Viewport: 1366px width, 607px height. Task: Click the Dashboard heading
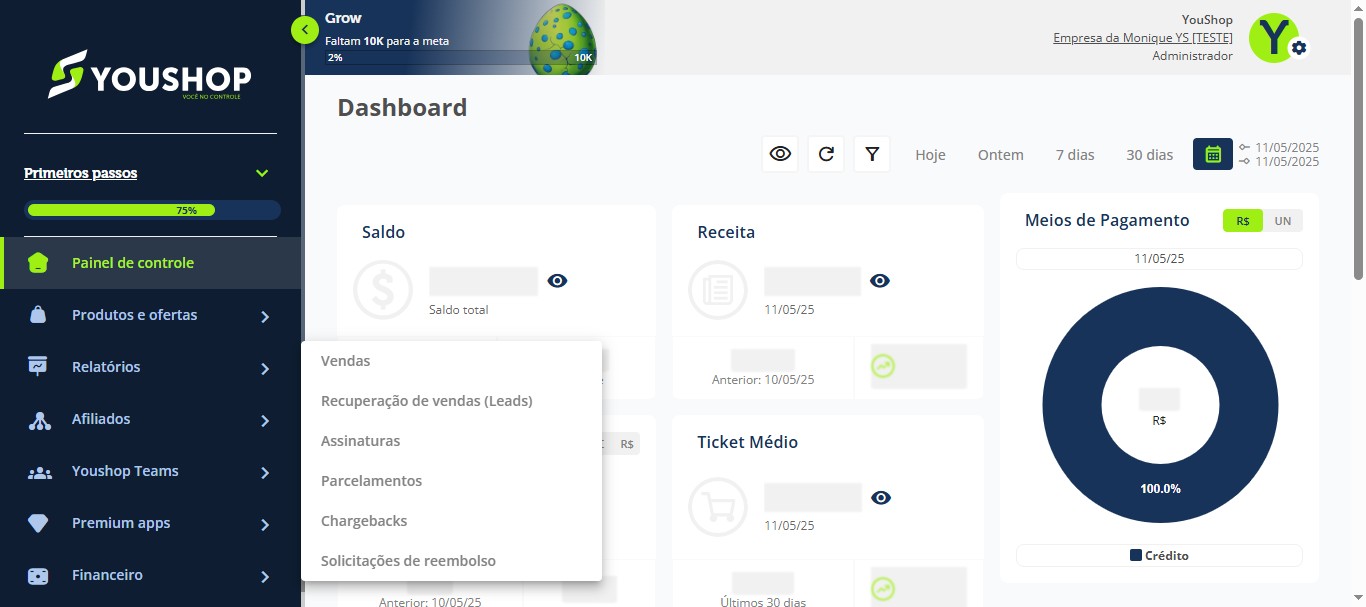click(402, 107)
